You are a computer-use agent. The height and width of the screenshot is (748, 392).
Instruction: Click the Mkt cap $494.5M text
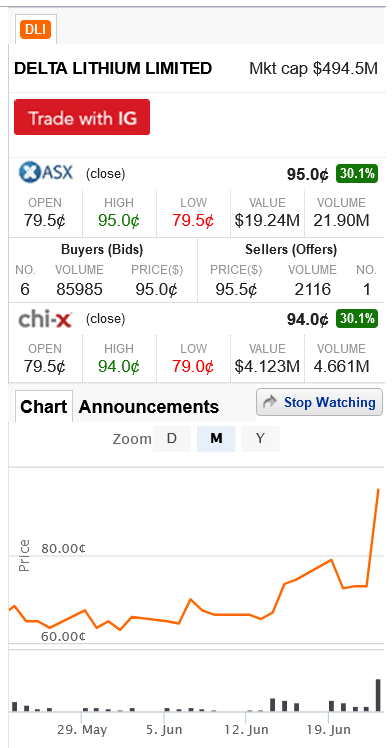pos(314,69)
